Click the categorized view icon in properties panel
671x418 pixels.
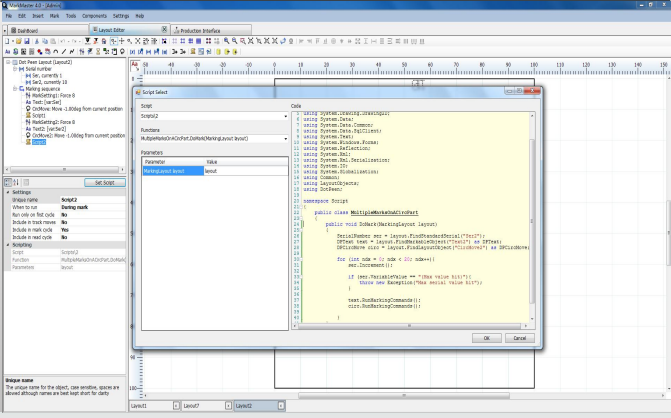tap(8, 183)
